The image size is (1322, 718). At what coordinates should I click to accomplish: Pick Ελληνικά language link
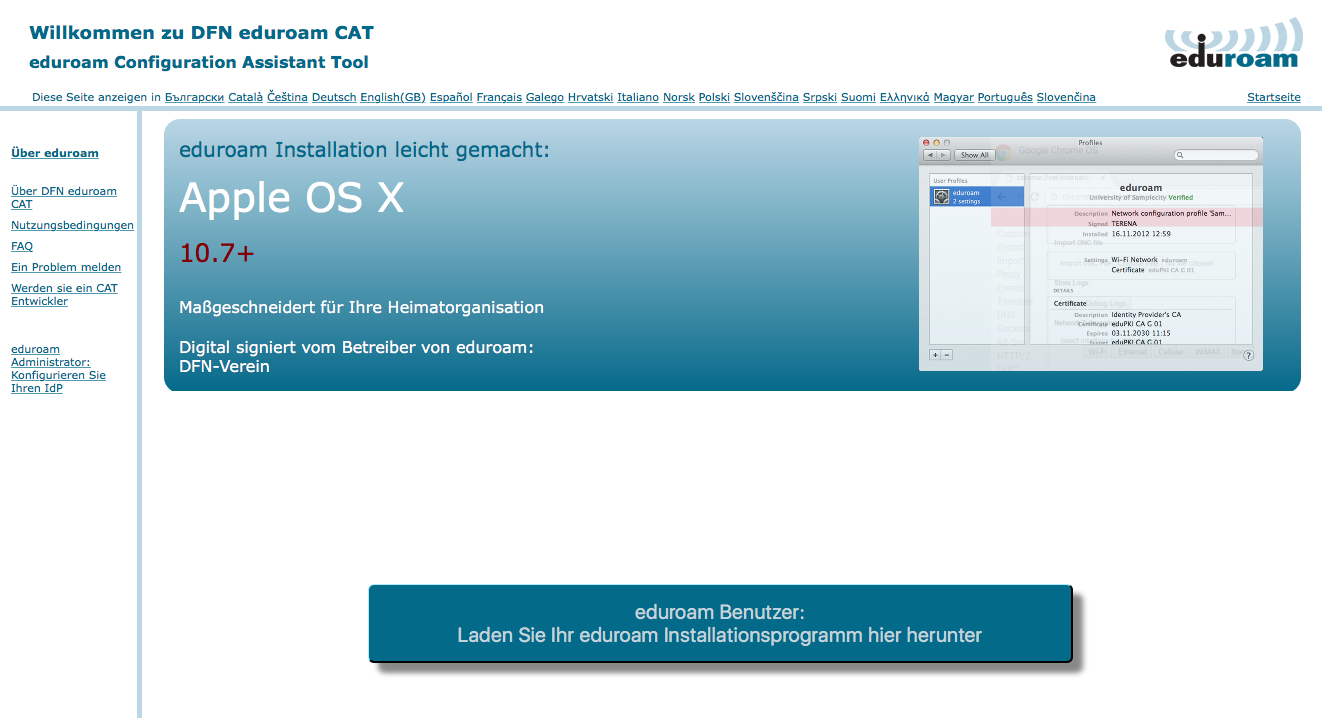[x=905, y=97]
